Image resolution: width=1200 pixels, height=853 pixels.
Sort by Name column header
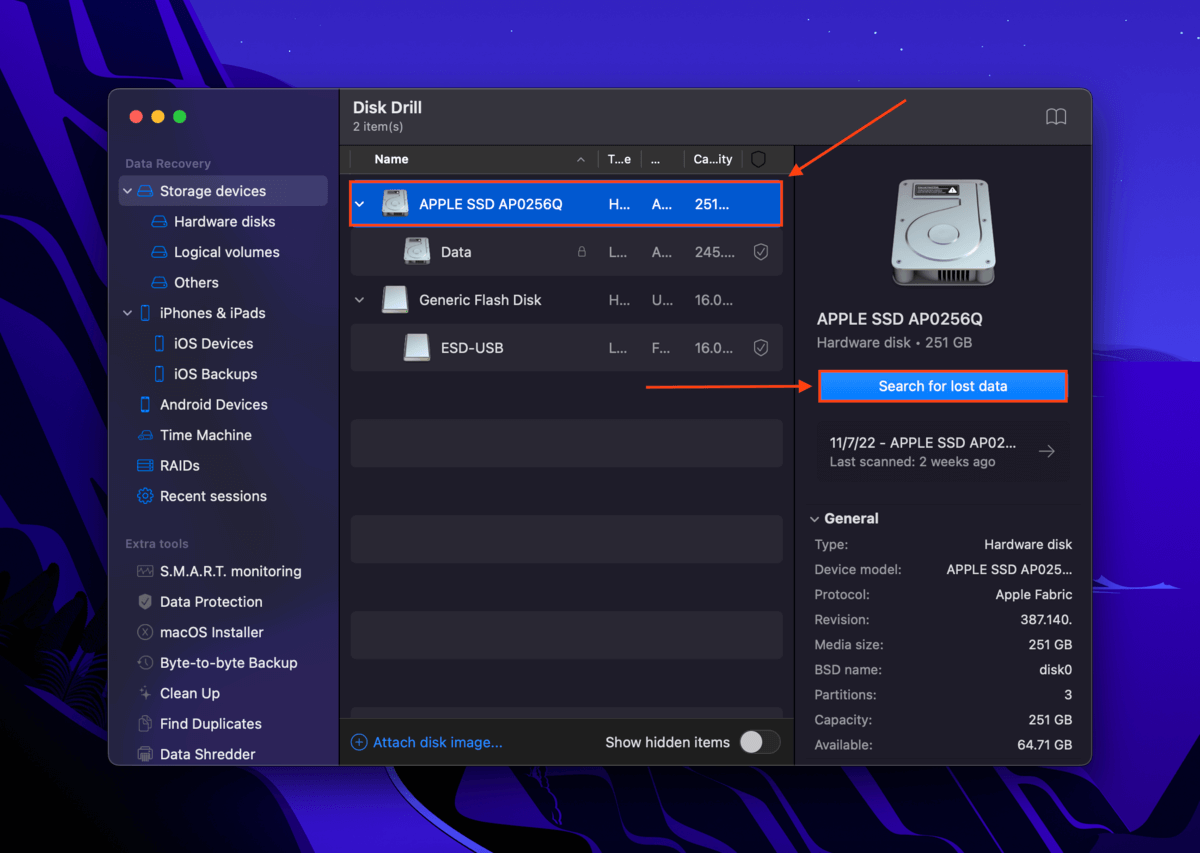[391, 159]
